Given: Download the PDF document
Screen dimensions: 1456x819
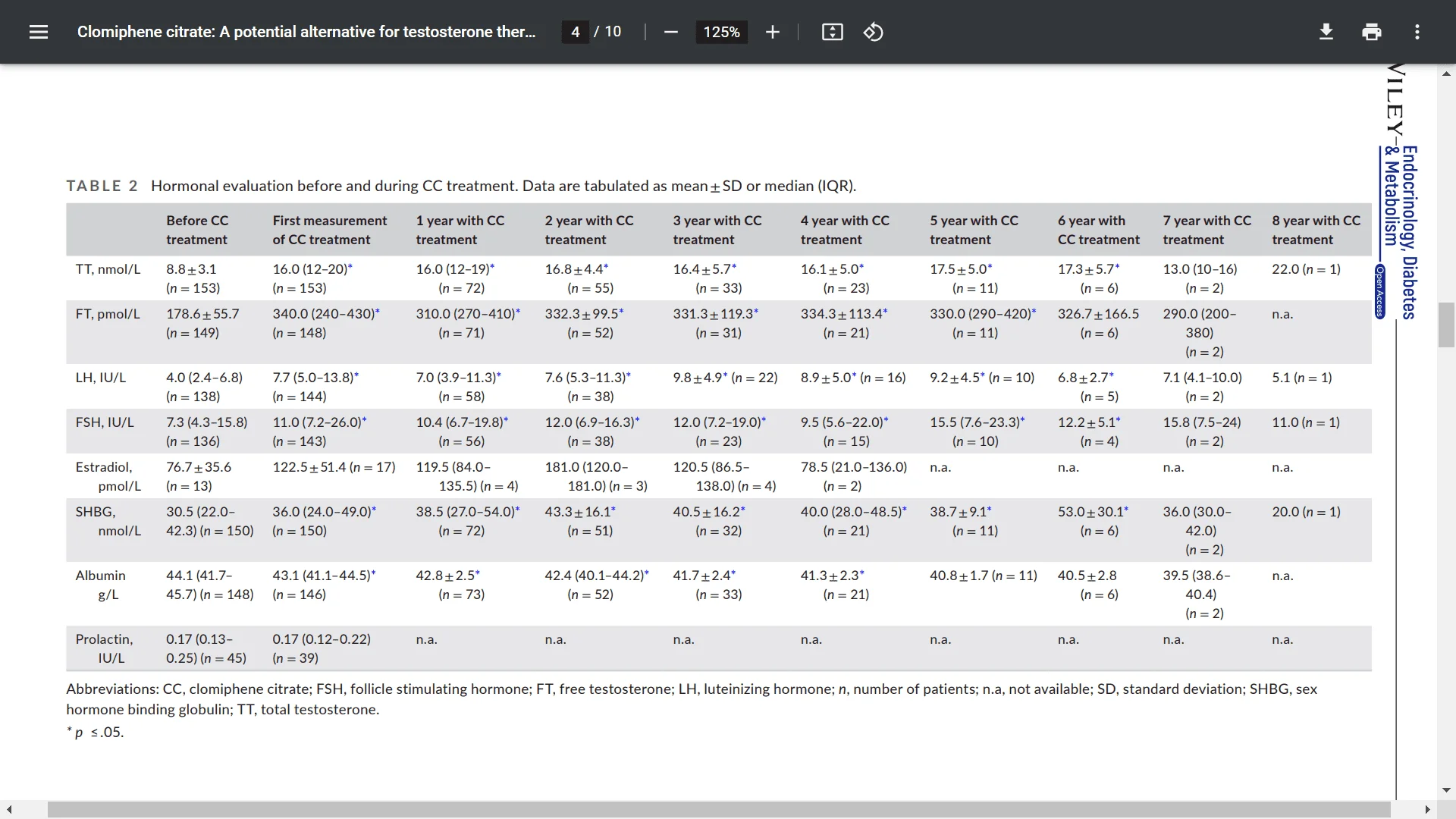Looking at the screenshot, I should [1326, 32].
